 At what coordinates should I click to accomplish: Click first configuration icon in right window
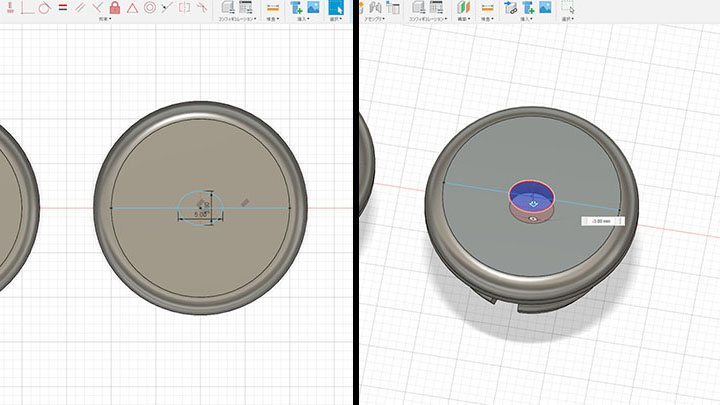coord(419,7)
